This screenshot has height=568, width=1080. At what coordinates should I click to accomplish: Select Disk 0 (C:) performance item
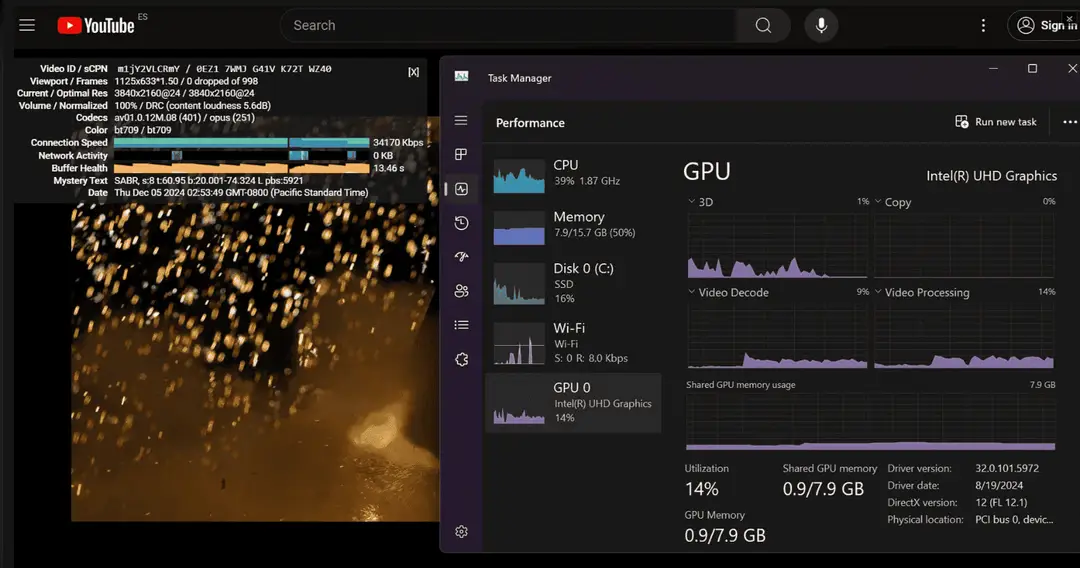point(573,283)
